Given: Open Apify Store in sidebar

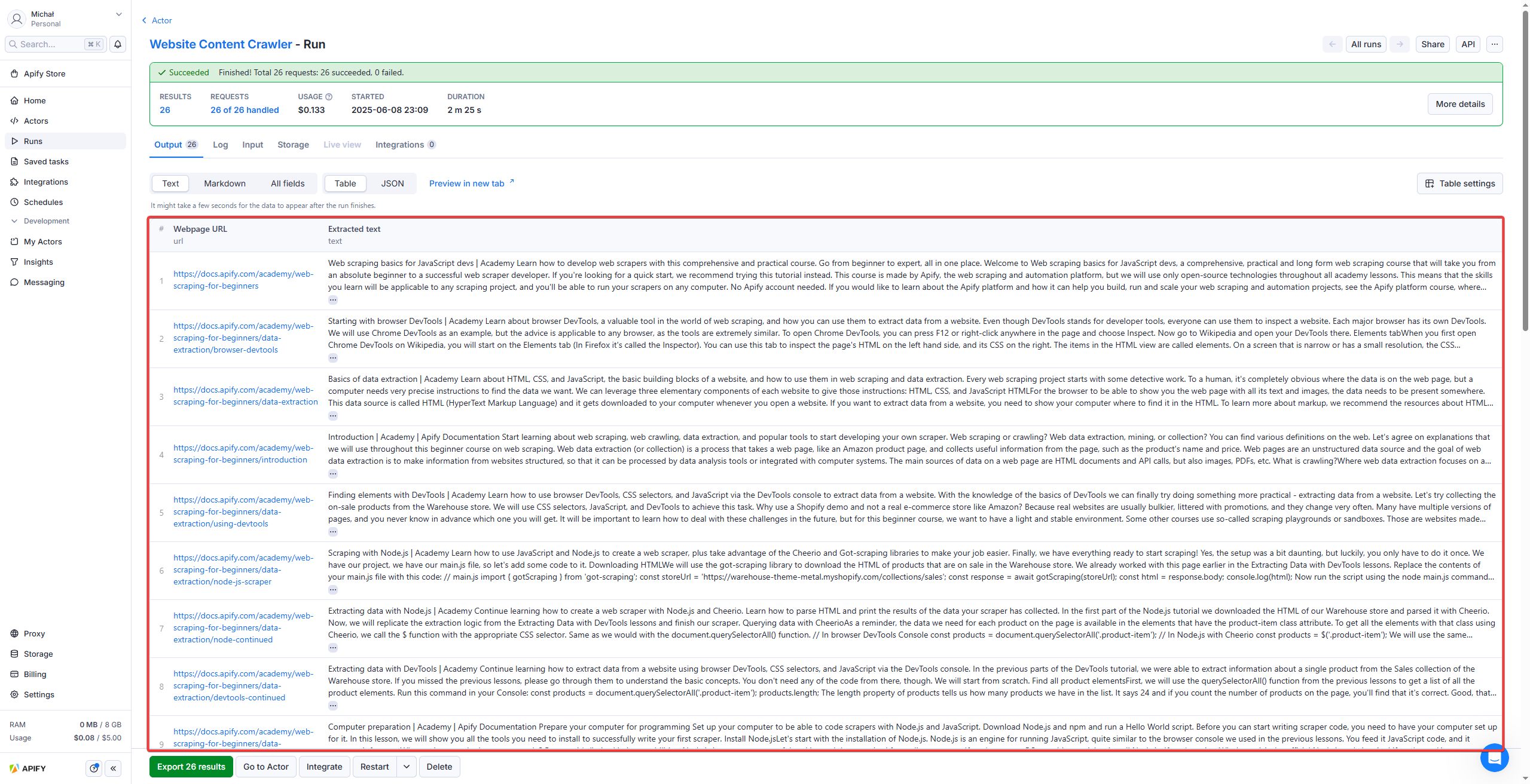Looking at the screenshot, I should pyautogui.click(x=44, y=73).
